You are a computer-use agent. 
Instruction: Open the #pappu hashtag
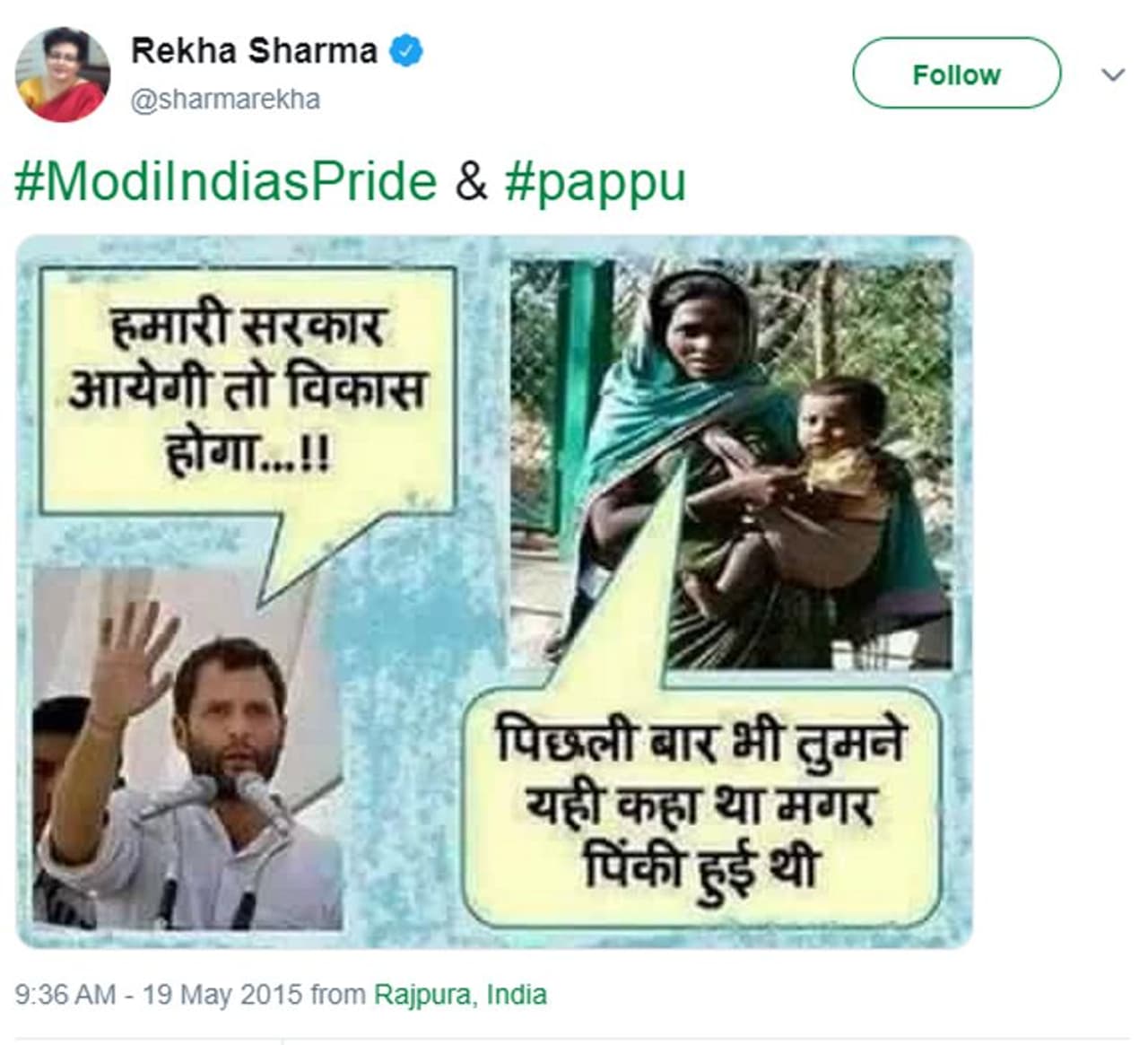click(x=596, y=181)
